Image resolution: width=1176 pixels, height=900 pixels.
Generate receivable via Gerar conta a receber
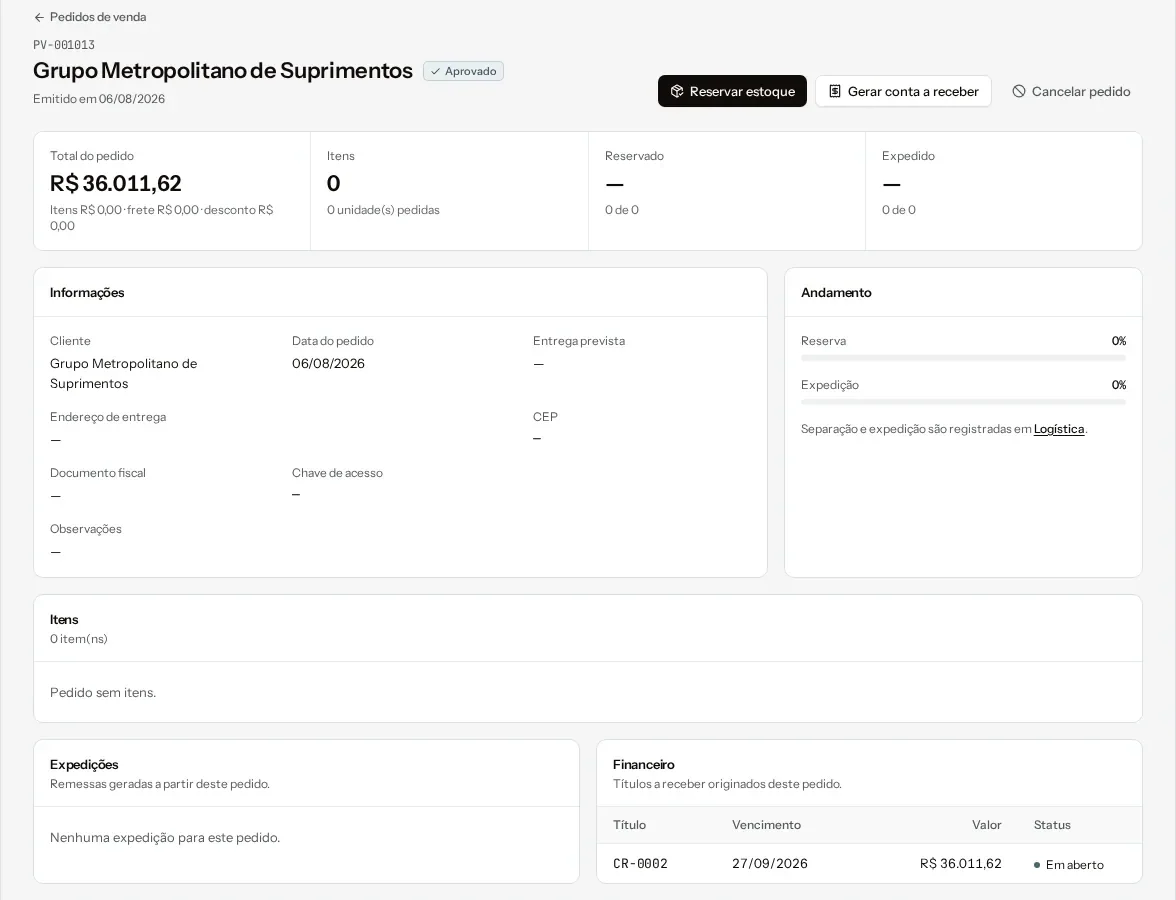click(903, 92)
